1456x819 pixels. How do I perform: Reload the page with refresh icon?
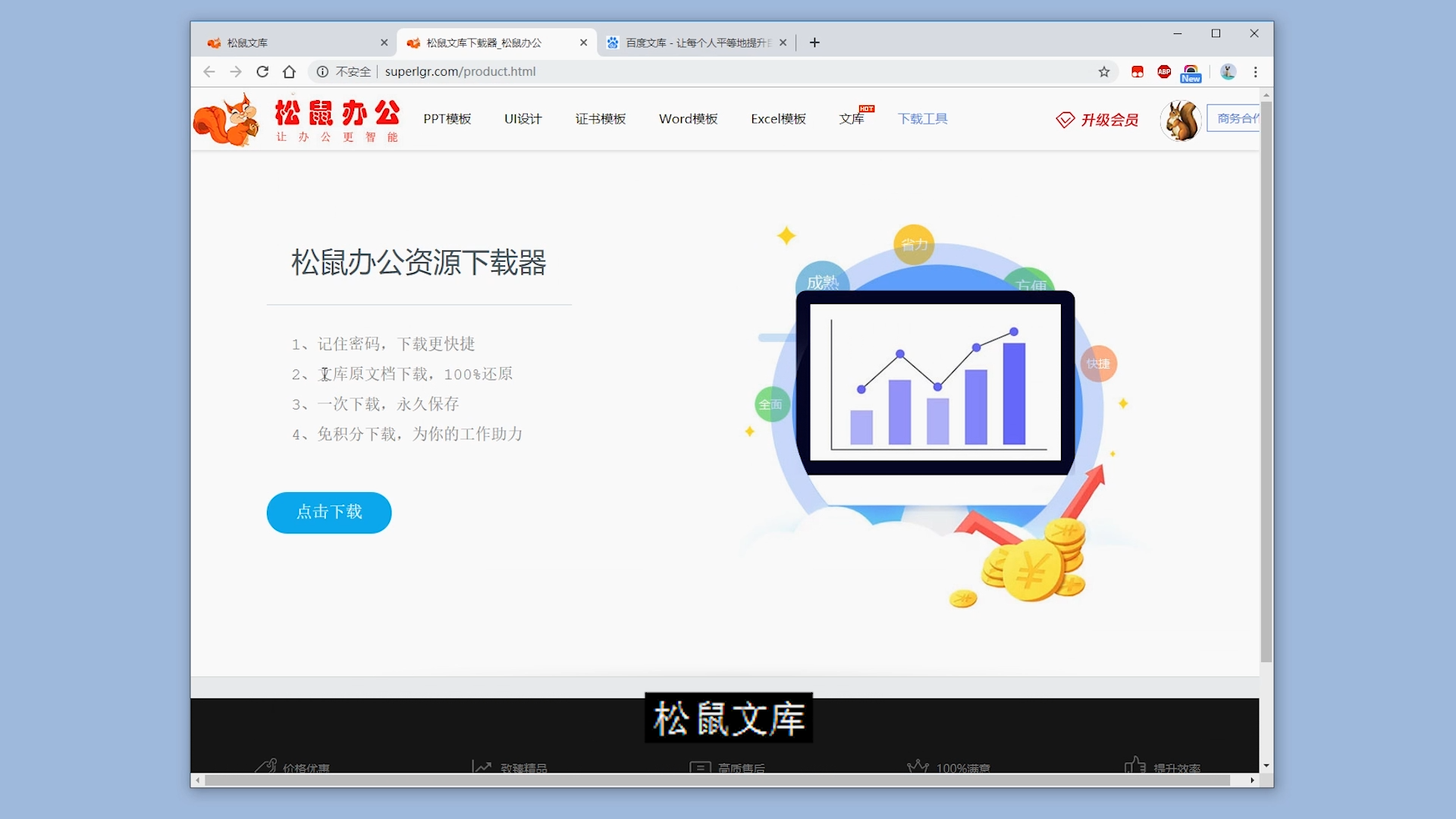click(x=262, y=72)
